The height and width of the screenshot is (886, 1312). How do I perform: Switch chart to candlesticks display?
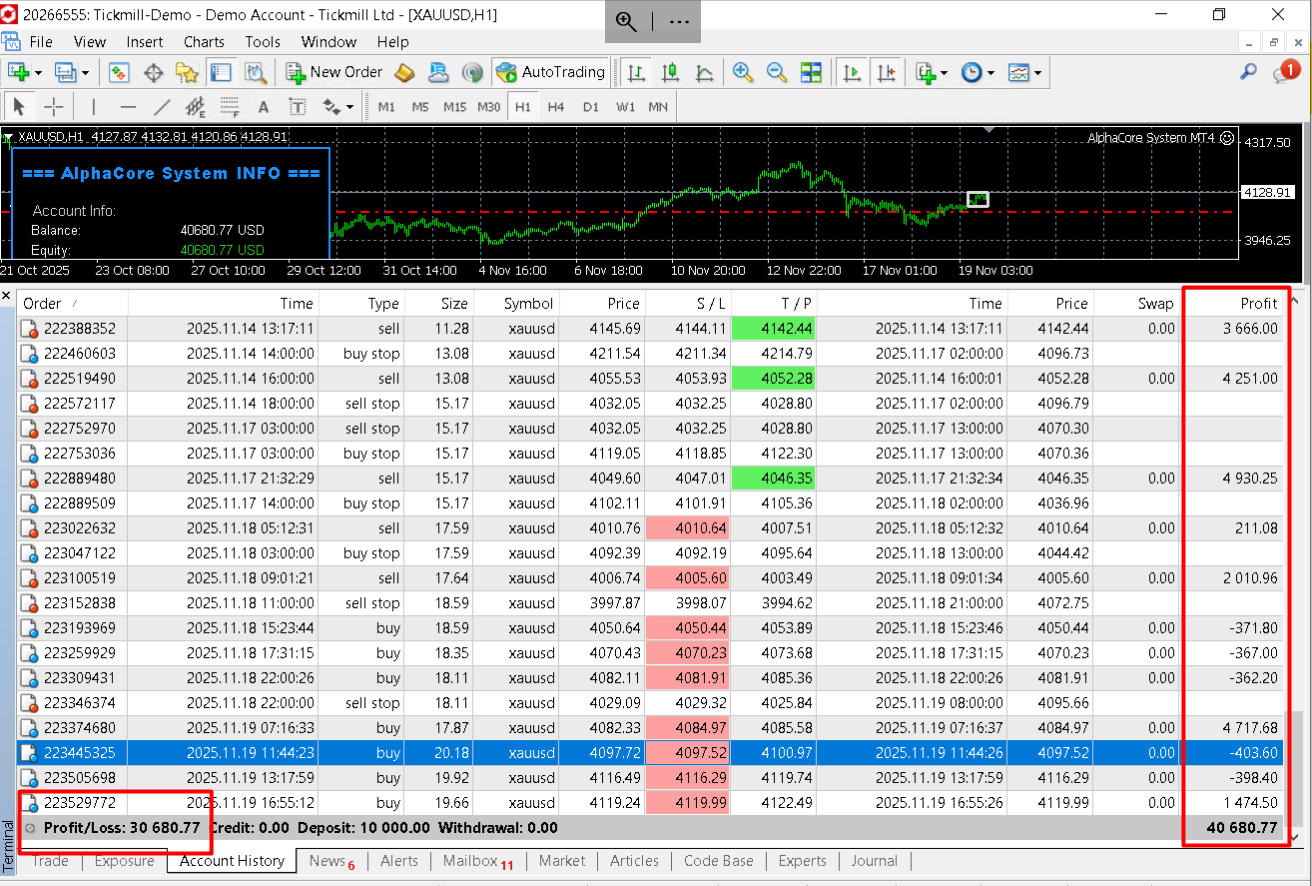pyautogui.click(x=670, y=72)
